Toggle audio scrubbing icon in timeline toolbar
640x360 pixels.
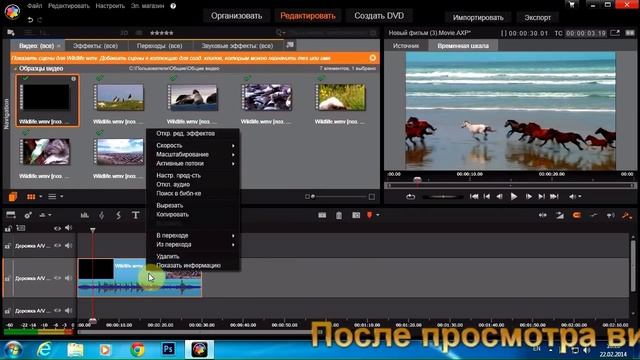point(611,215)
